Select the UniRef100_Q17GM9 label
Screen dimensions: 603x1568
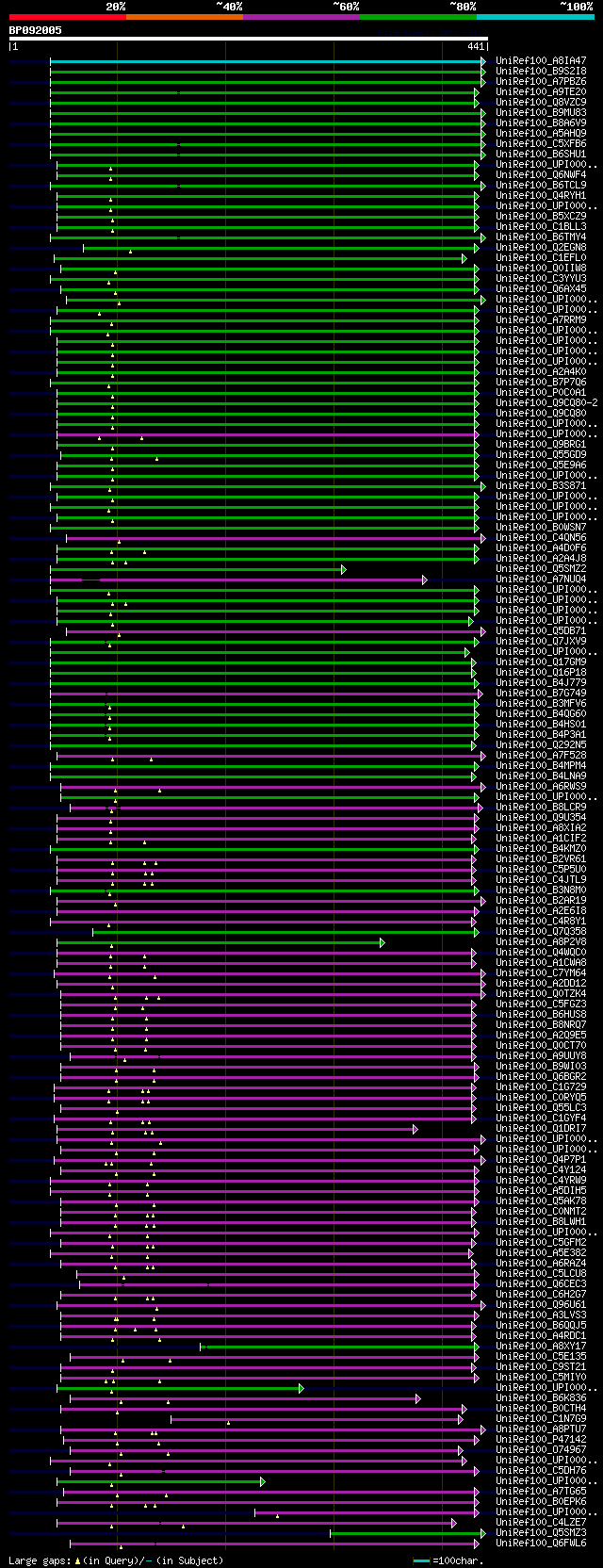point(541,662)
